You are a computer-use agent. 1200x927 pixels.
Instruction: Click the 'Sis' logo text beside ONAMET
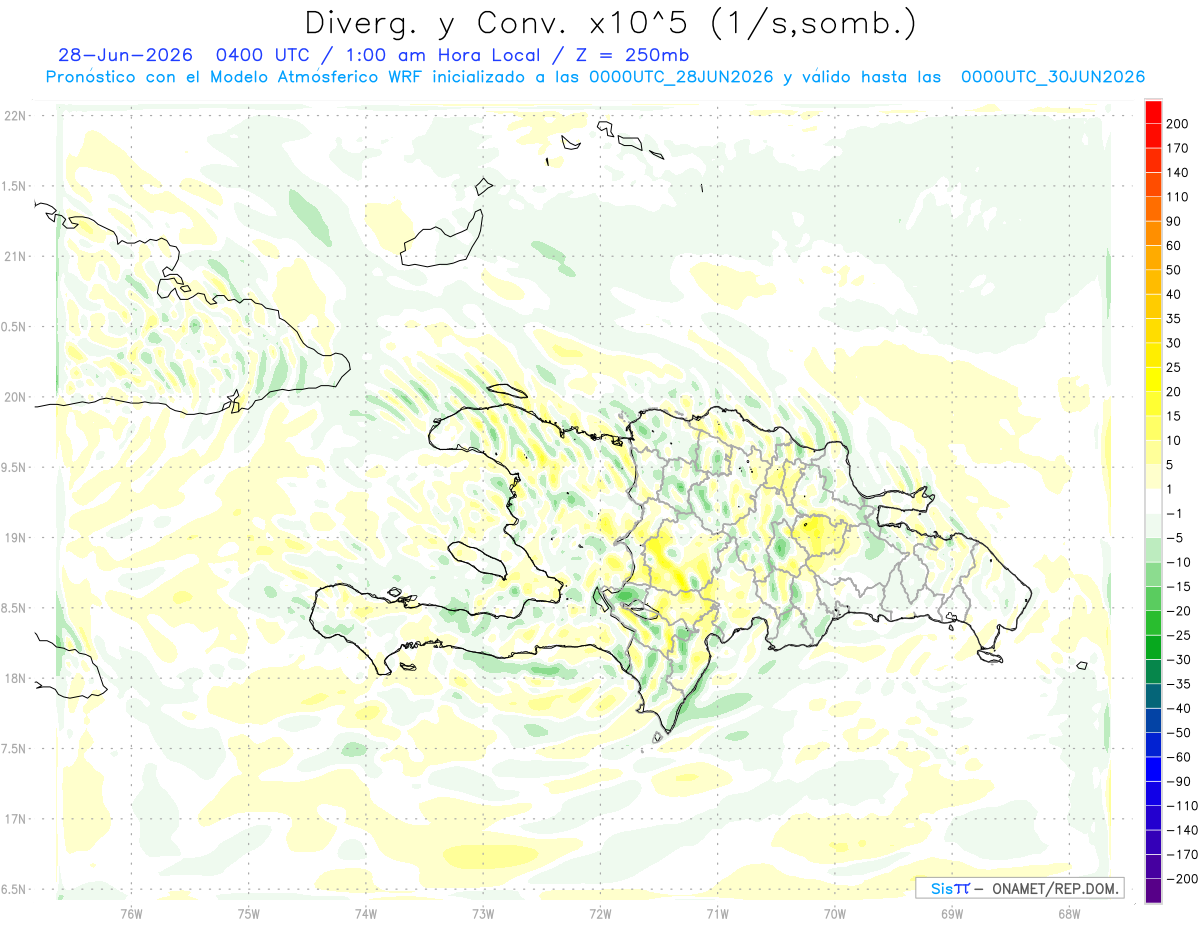940,888
